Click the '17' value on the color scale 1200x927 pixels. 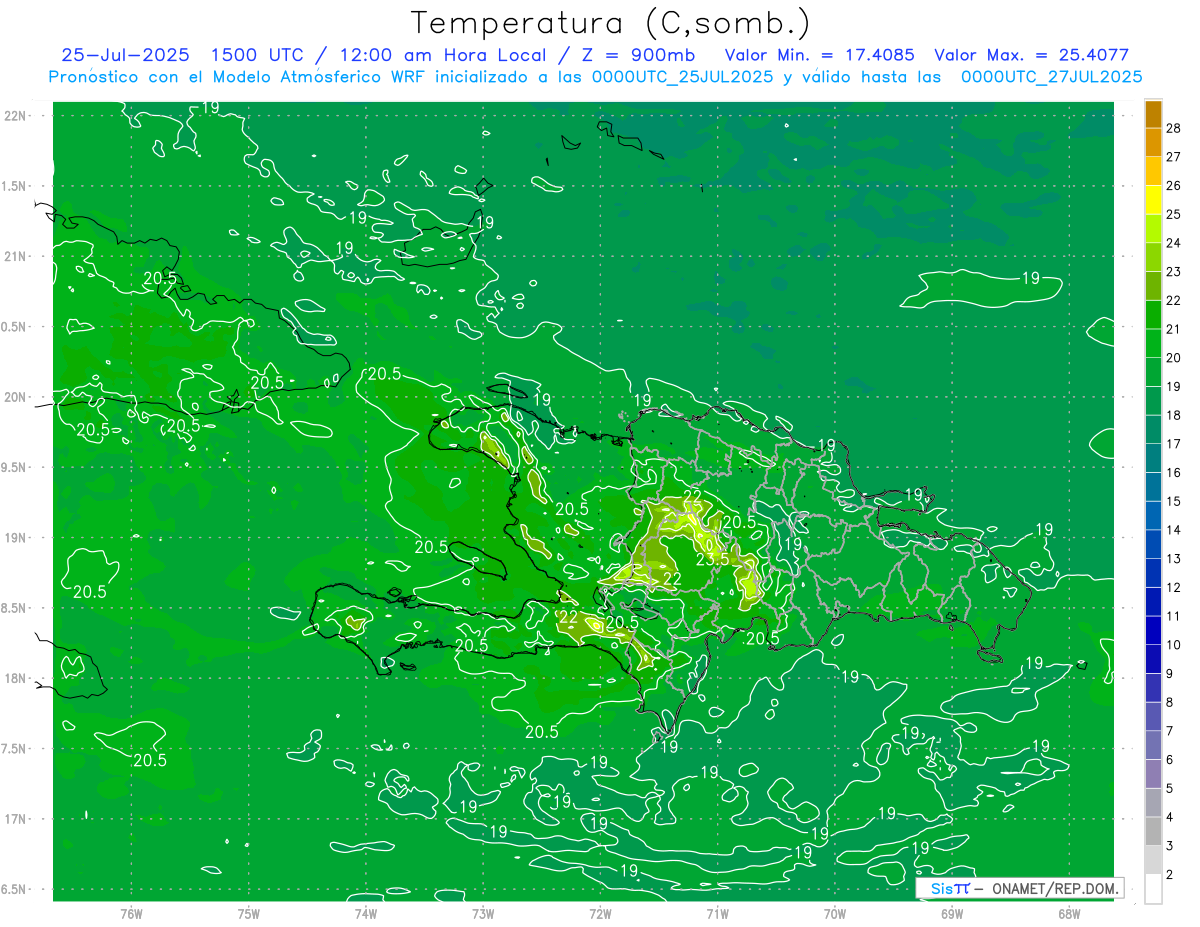(x=1174, y=444)
